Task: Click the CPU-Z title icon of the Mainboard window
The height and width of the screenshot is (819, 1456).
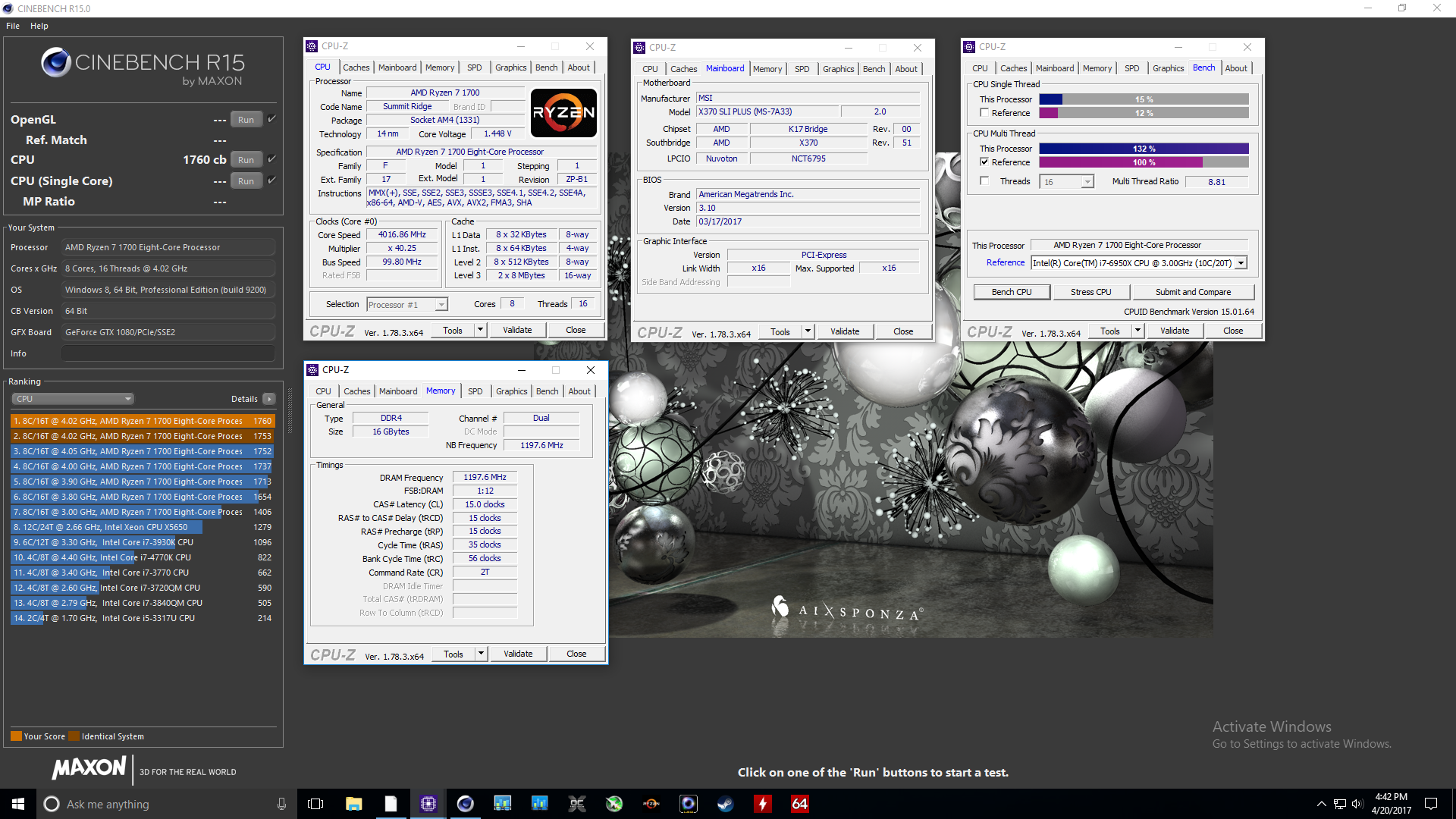Action: [639, 48]
